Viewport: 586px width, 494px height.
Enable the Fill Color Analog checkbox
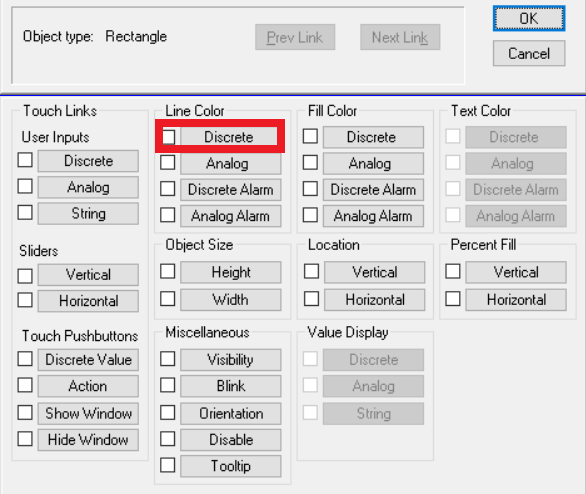pos(310,163)
